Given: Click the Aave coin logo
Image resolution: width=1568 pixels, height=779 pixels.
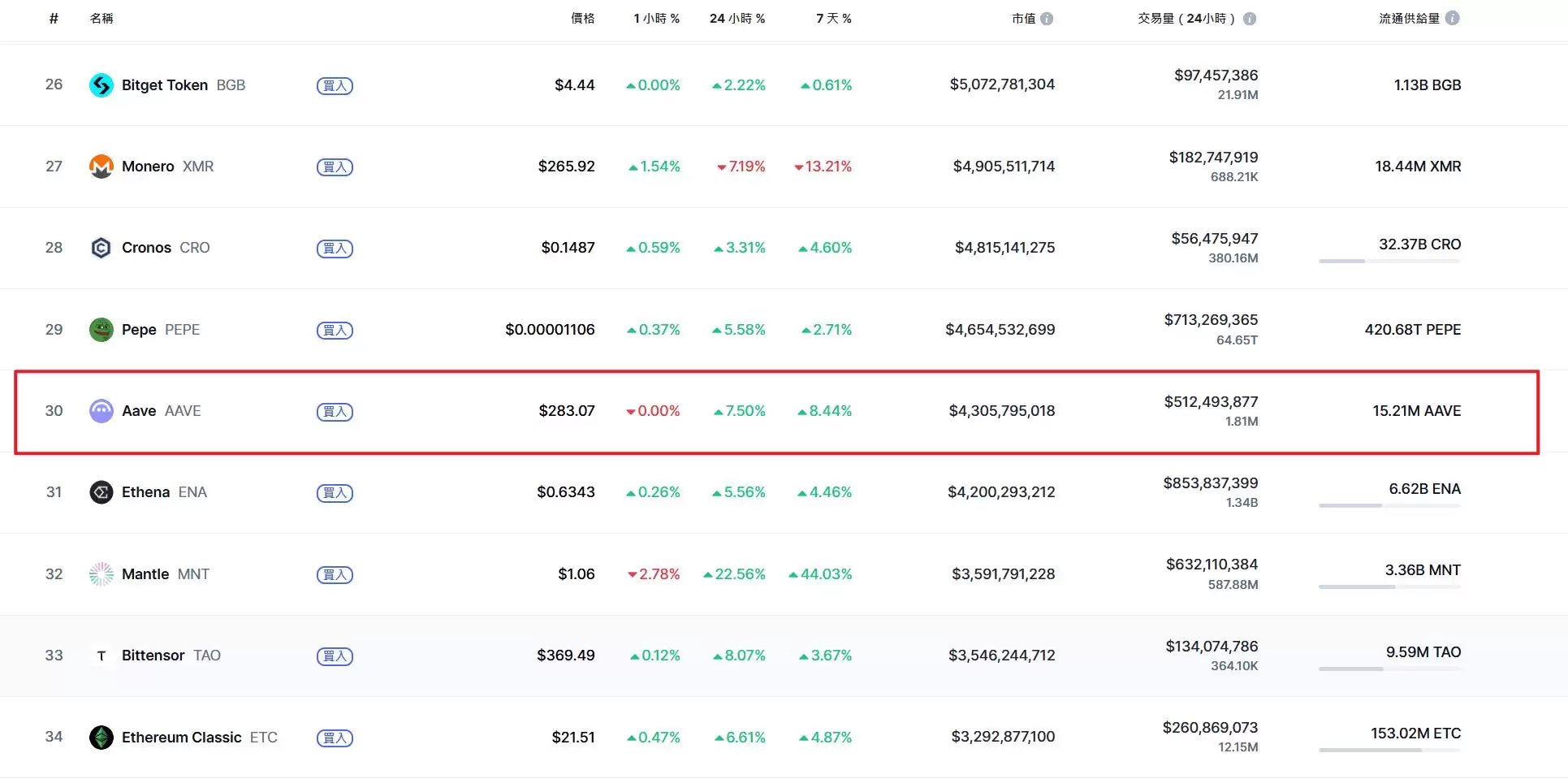Looking at the screenshot, I should (101, 411).
